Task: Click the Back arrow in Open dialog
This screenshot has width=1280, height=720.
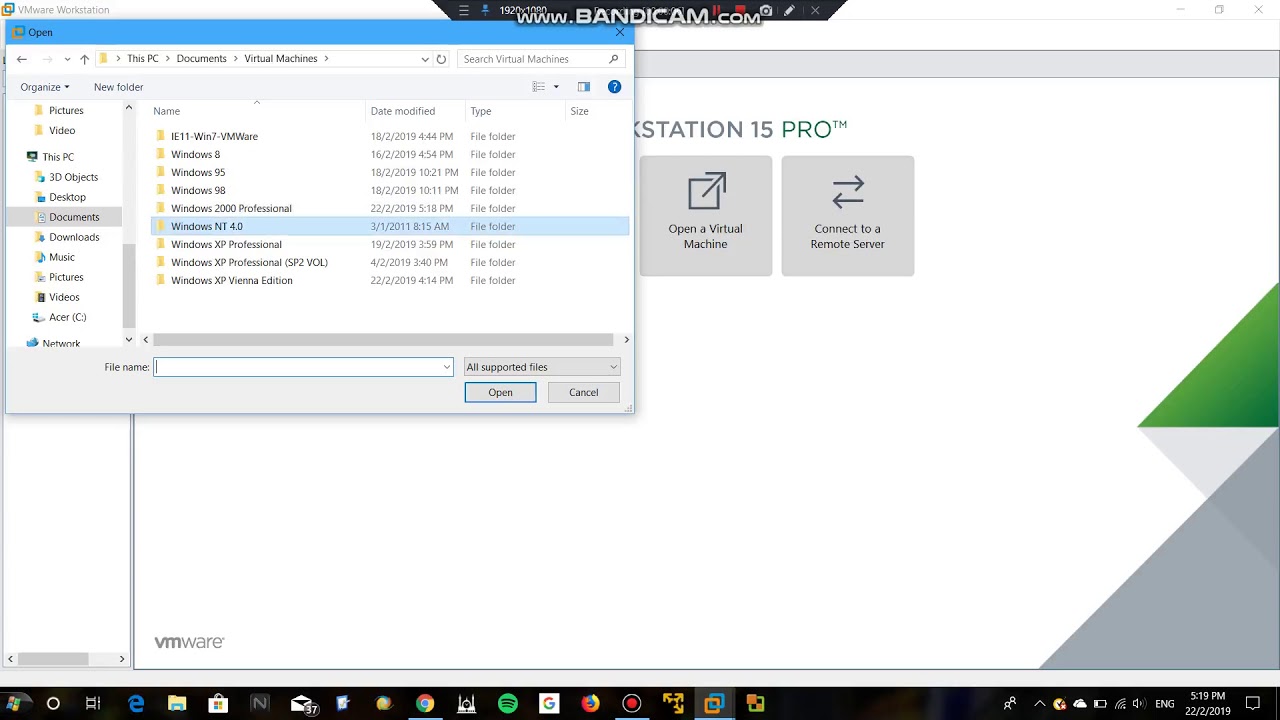Action: click(22, 59)
